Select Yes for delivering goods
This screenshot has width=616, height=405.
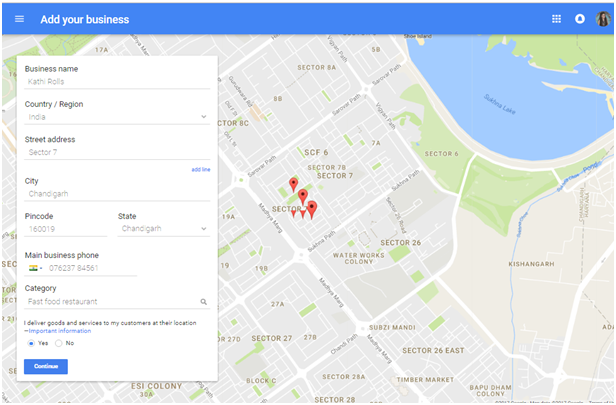[x=31, y=343]
